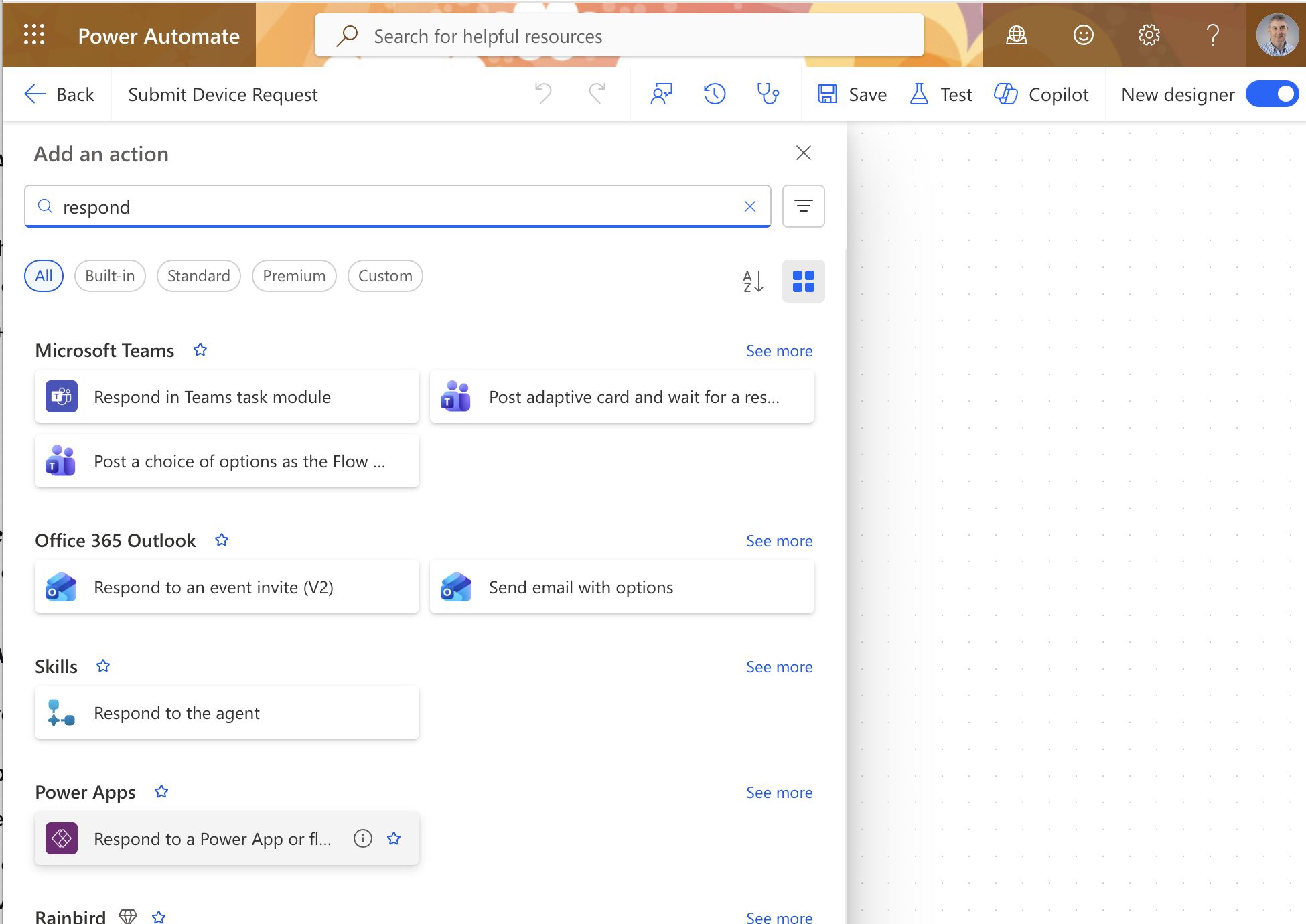Favorite the Rainbird connector

pyautogui.click(x=159, y=917)
